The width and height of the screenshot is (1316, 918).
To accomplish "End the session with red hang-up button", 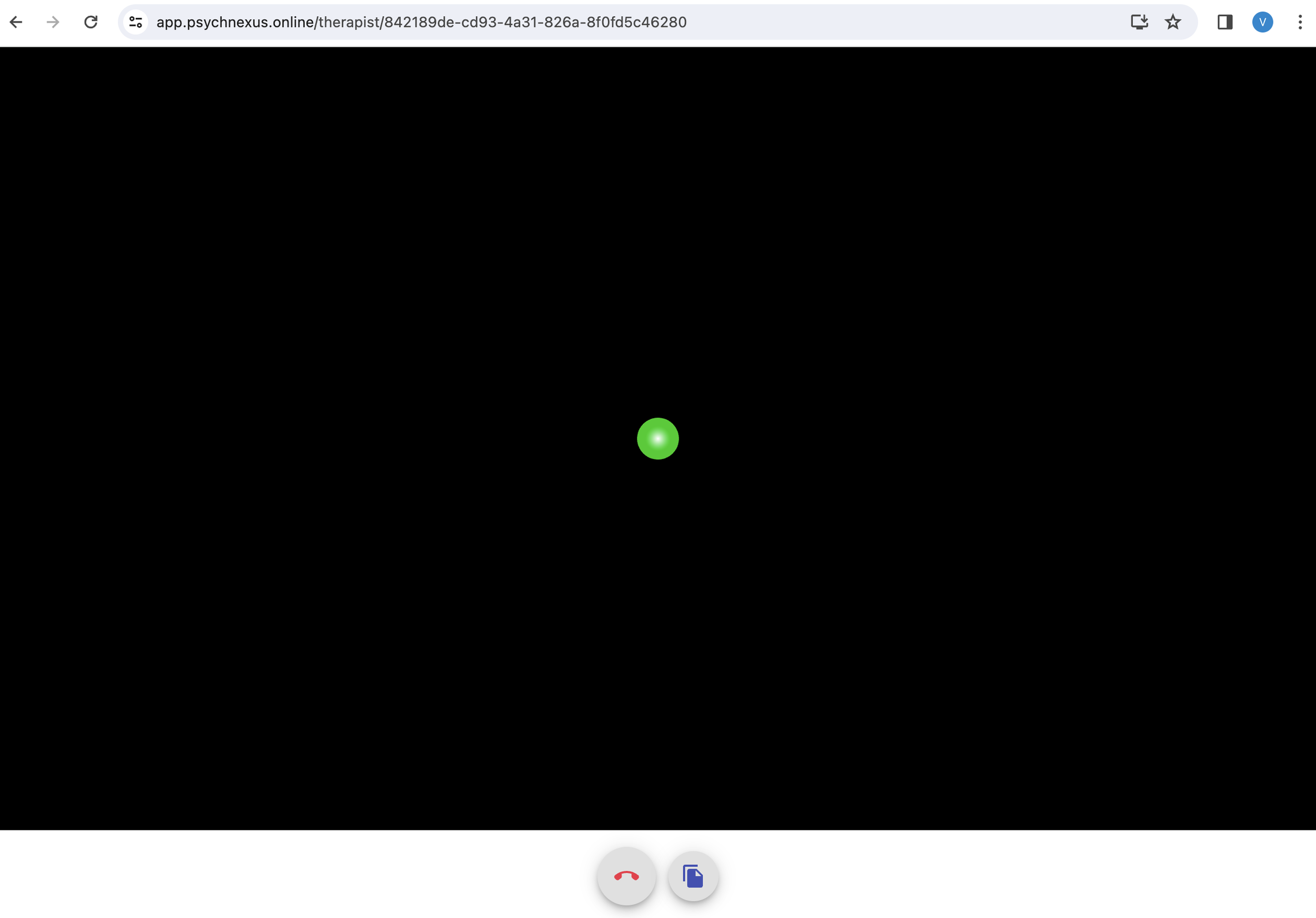I will tap(626, 875).
